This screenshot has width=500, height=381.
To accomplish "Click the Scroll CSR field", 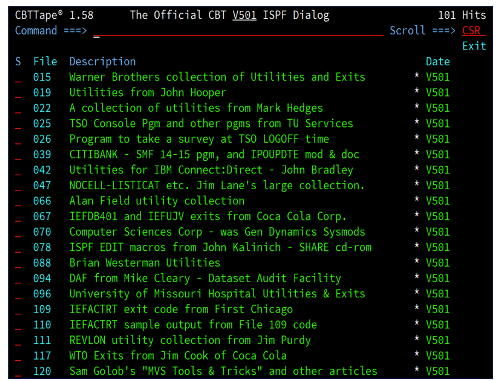I will 474,31.
